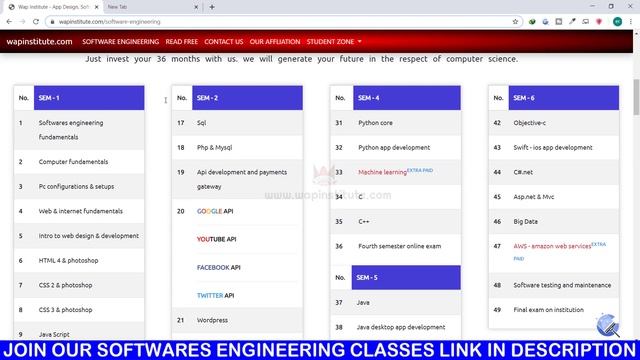This screenshot has width=640, height=360.
Task: Open the Chrome profile avatar
Action: (618, 22)
